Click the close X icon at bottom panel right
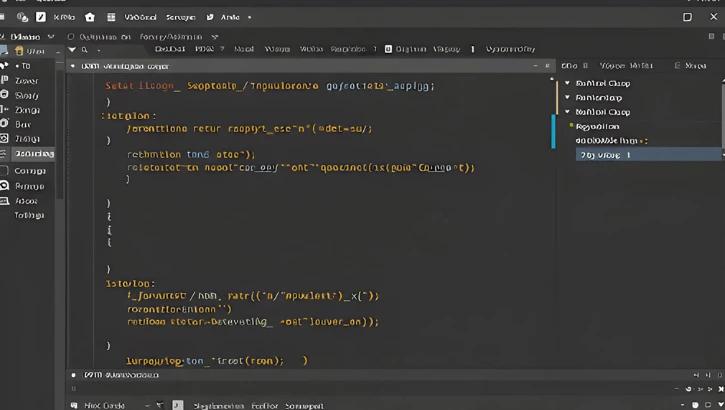Viewport: 725px width, 410px height. 720,389
